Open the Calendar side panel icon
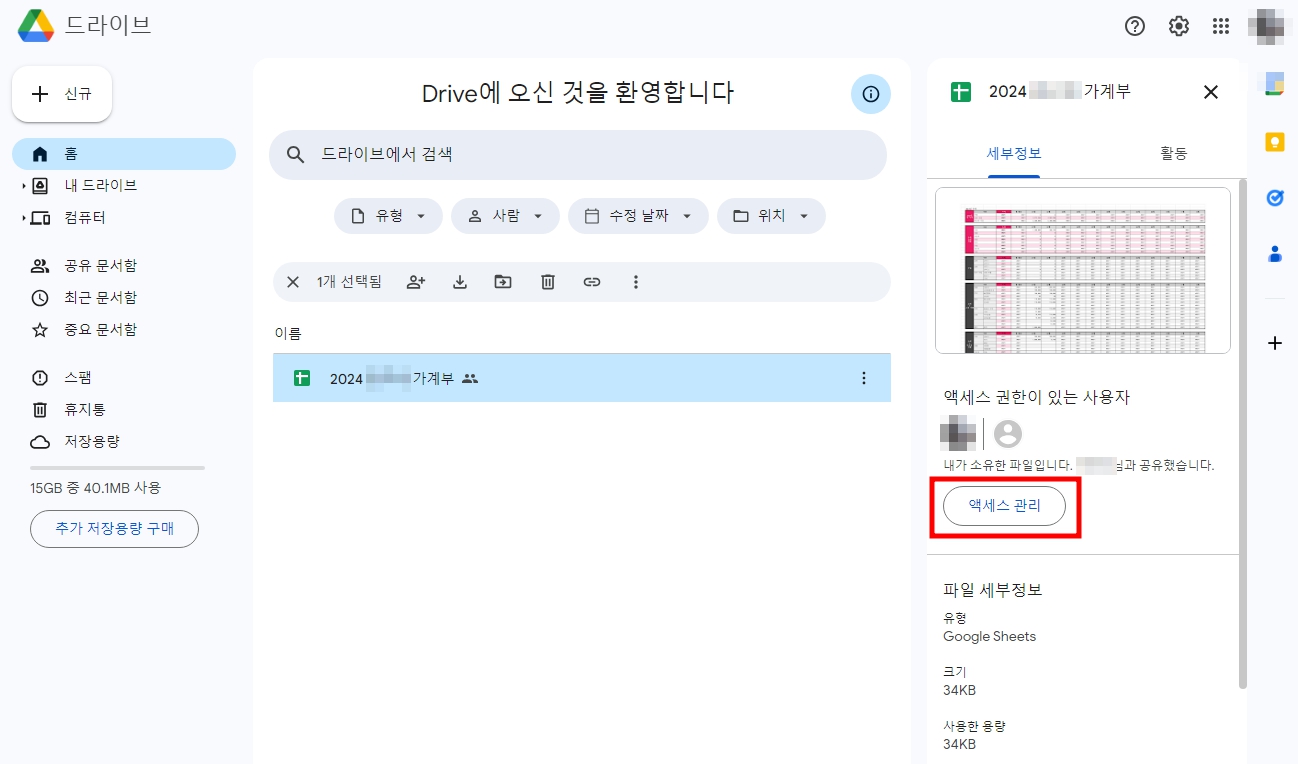Screen dimensions: 1298x764 1274,84
